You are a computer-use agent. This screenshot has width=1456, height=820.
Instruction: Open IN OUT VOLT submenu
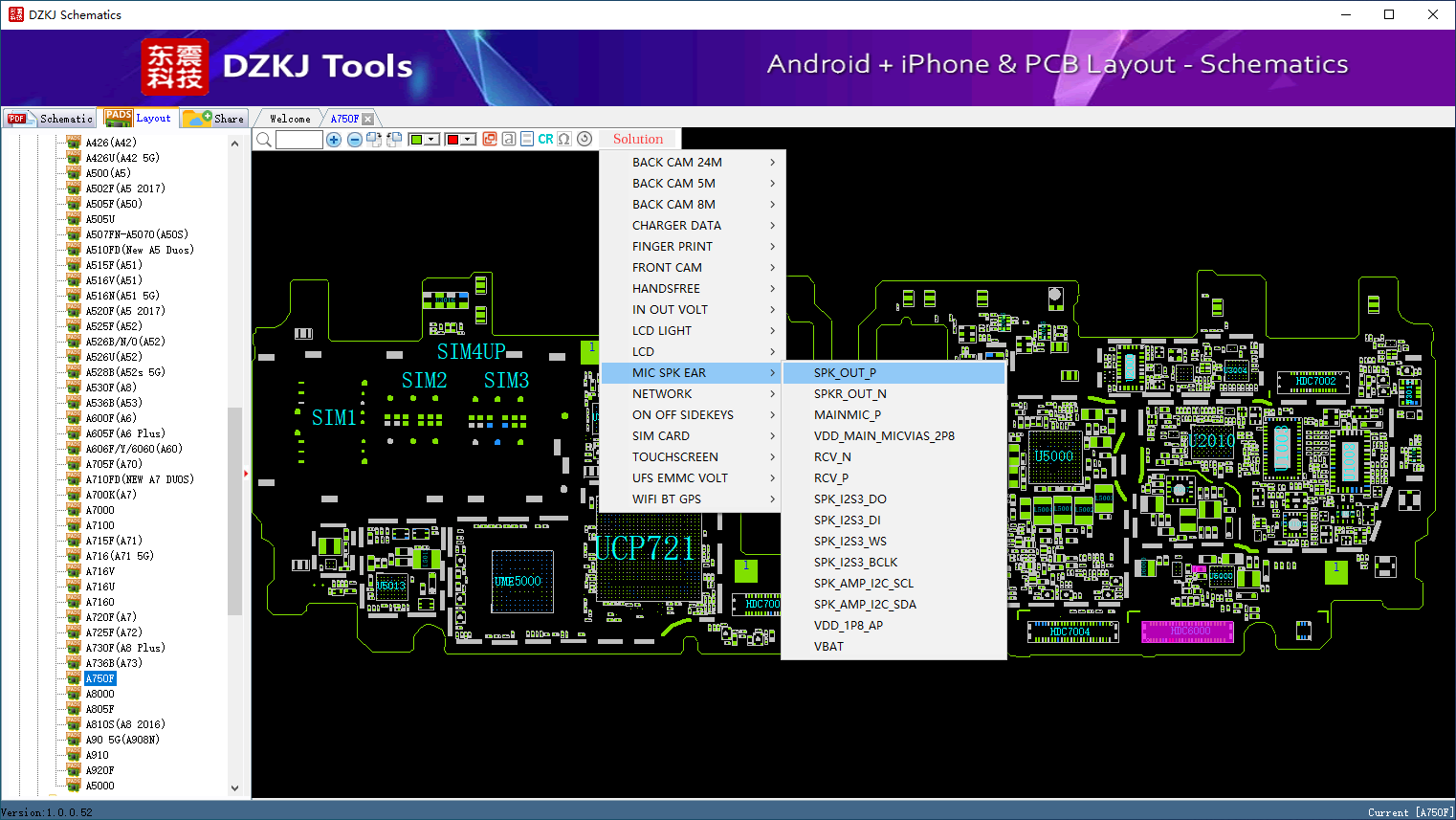(x=694, y=310)
